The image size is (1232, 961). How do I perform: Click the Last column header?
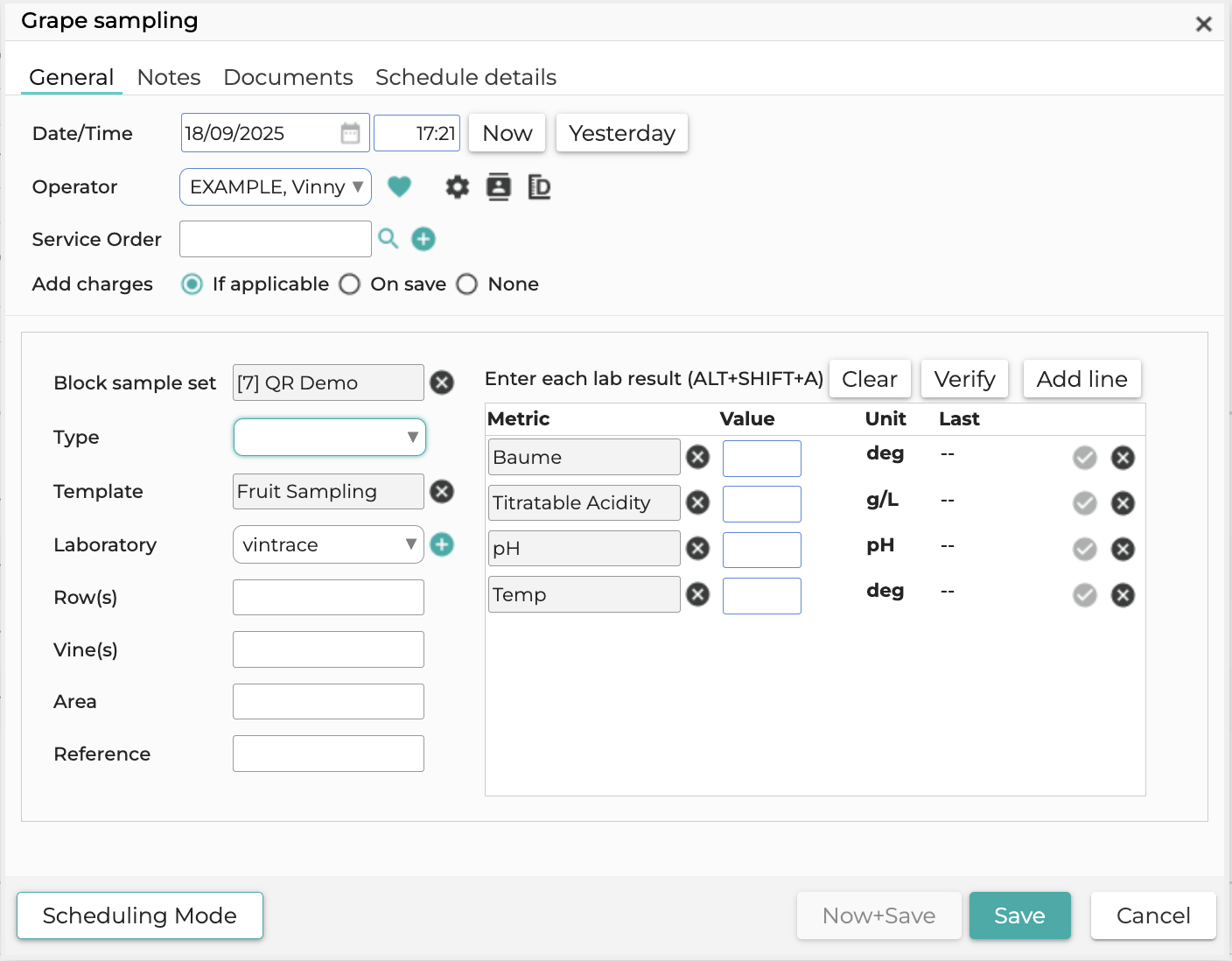click(959, 418)
